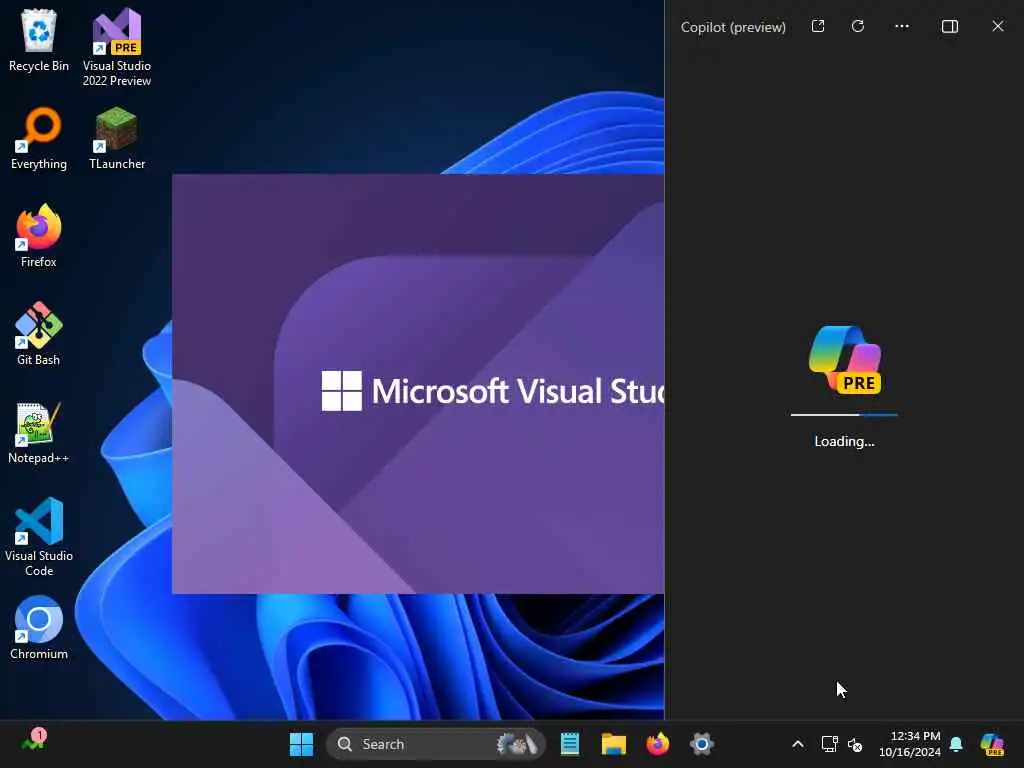The image size is (1024, 768).
Task: Click the Copilot loading progress bar
Action: tap(844, 415)
